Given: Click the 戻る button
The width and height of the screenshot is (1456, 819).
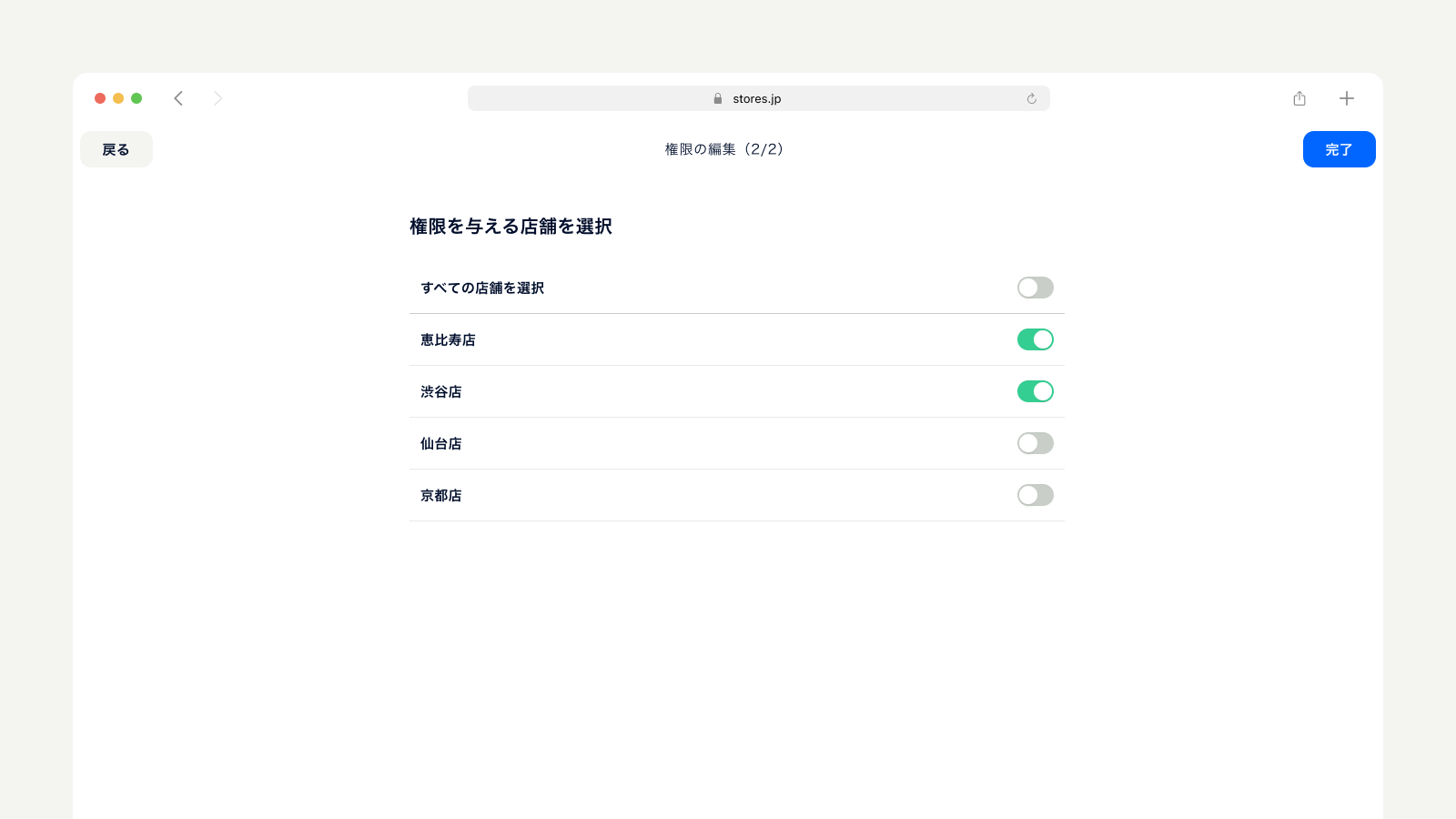Looking at the screenshot, I should click(116, 149).
